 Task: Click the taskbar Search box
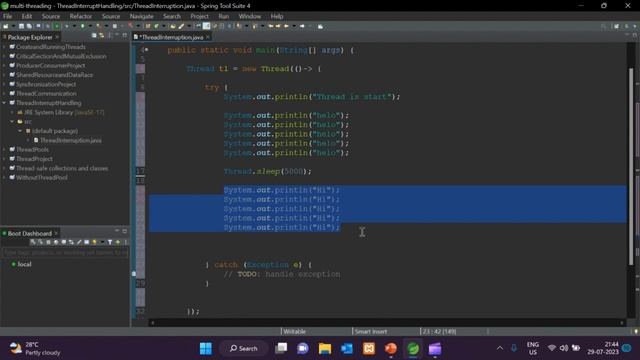point(244,349)
